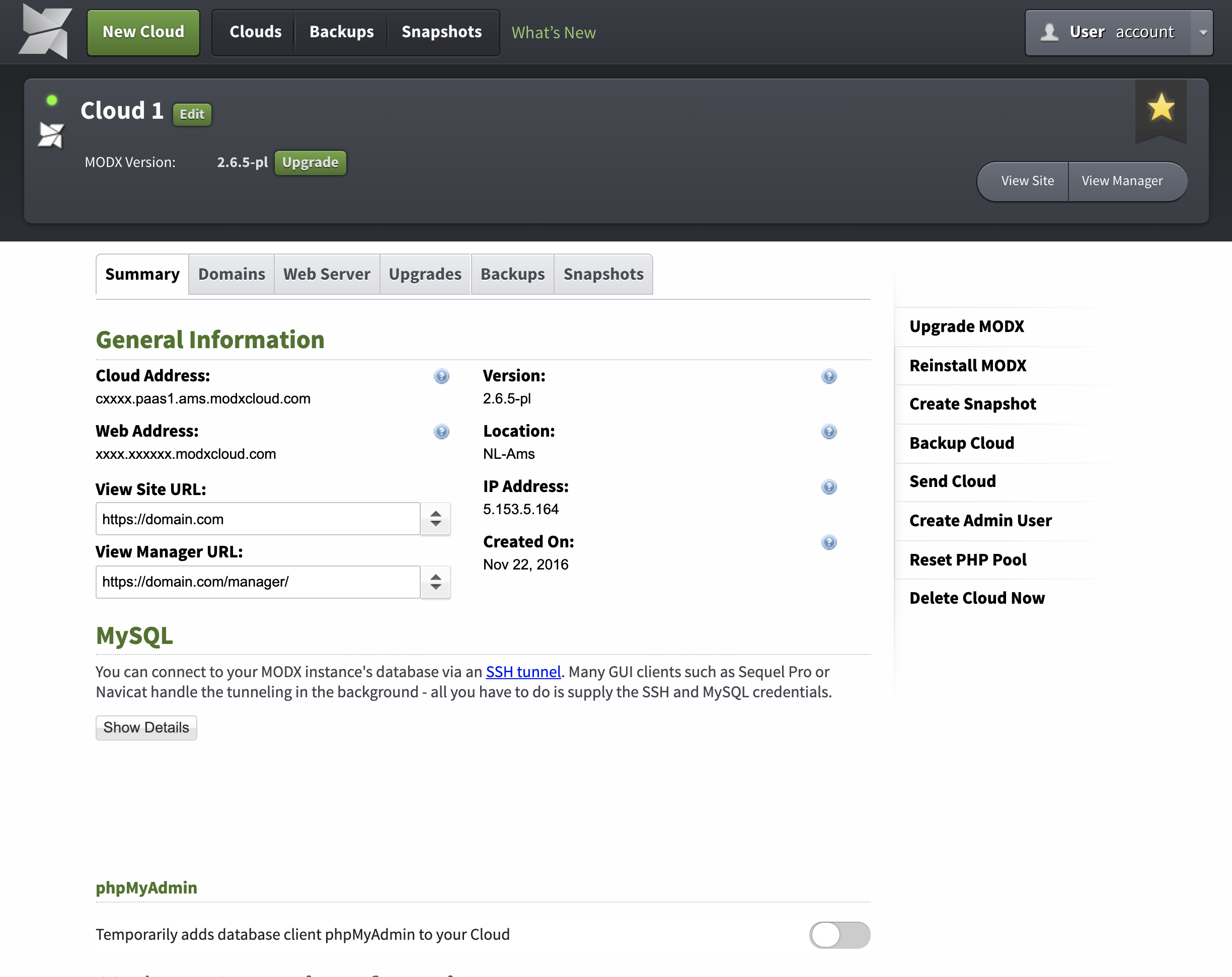Image resolution: width=1232 pixels, height=977 pixels.
Task: Click Backup Cloud in the side menu
Action: pyautogui.click(x=962, y=443)
